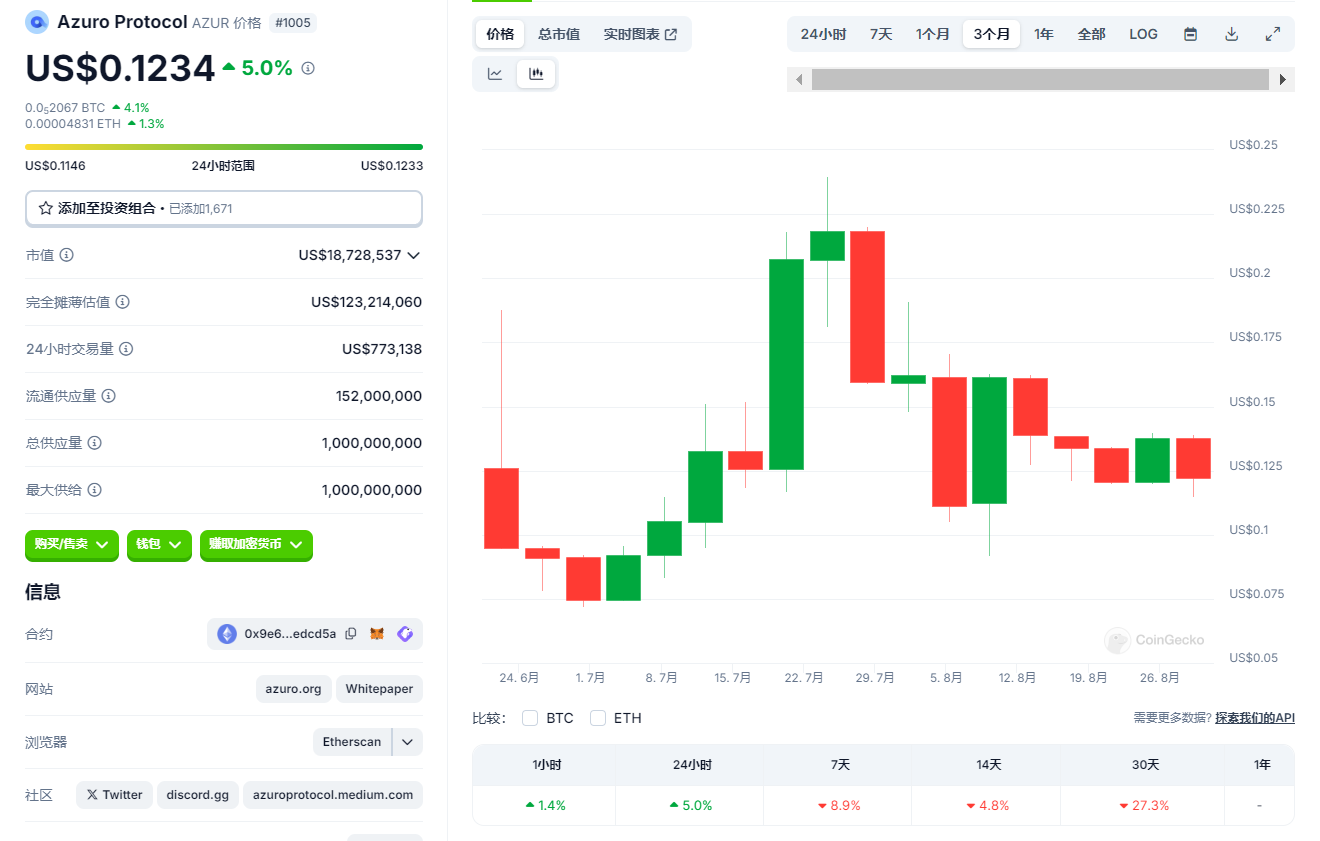Image resolution: width=1320 pixels, height=841 pixels.
Task: Select the 1年 time range
Action: coord(1044,34)
